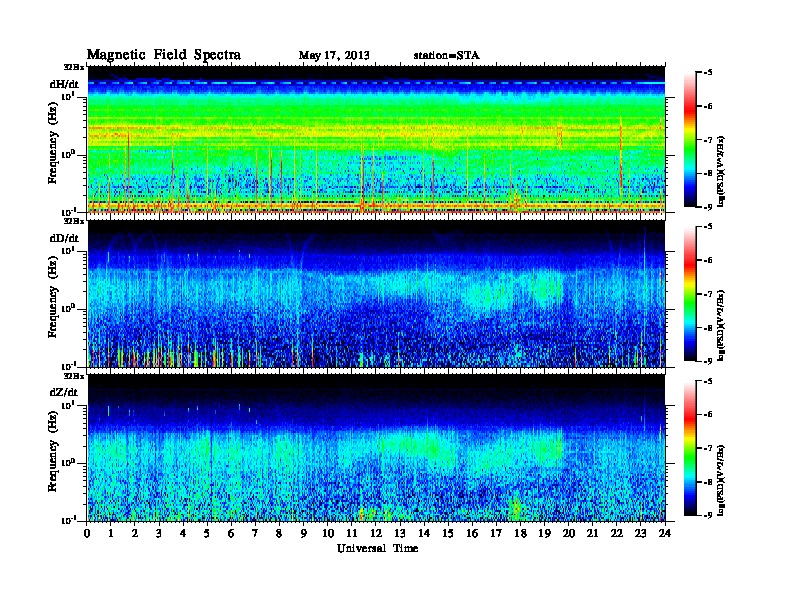Viewport: 792px width, 612px height.
Task: Click hour tick label "14" on time axis
Action: pos(424,533)
